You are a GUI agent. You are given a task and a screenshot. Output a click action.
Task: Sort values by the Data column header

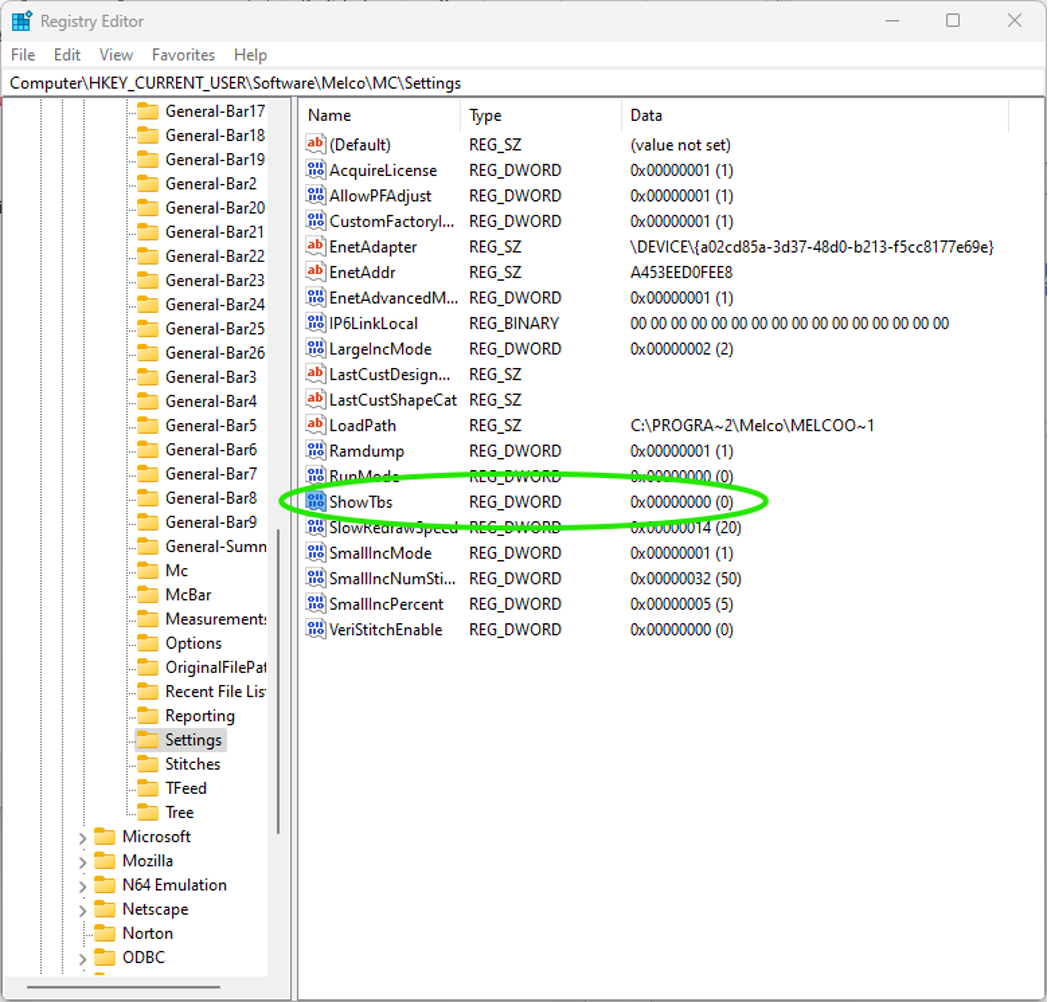click(x=815, y=115)
